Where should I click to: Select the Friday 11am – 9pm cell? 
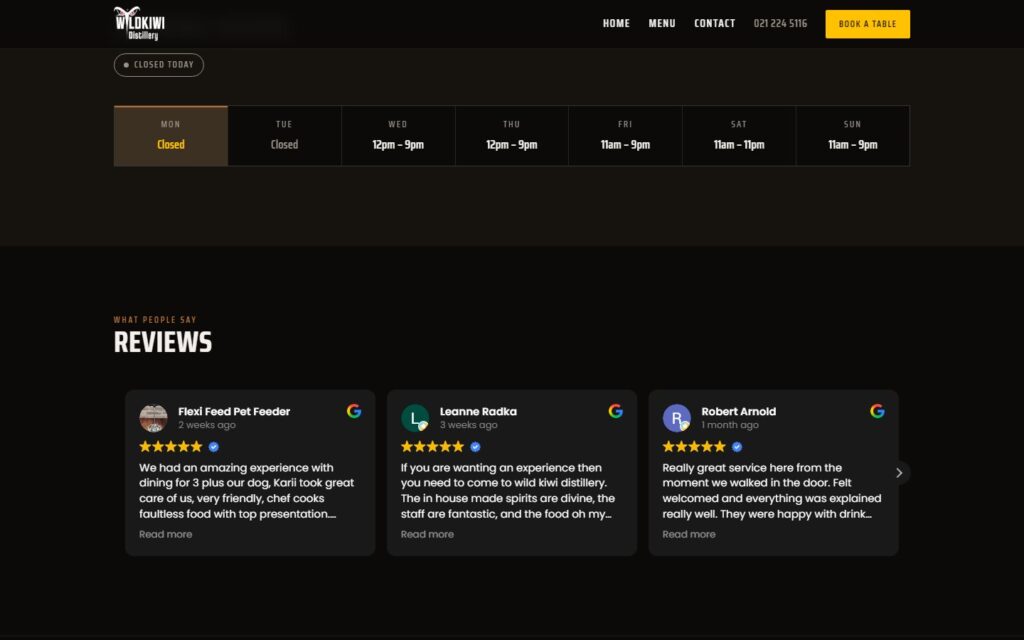[x=625, y=136]
